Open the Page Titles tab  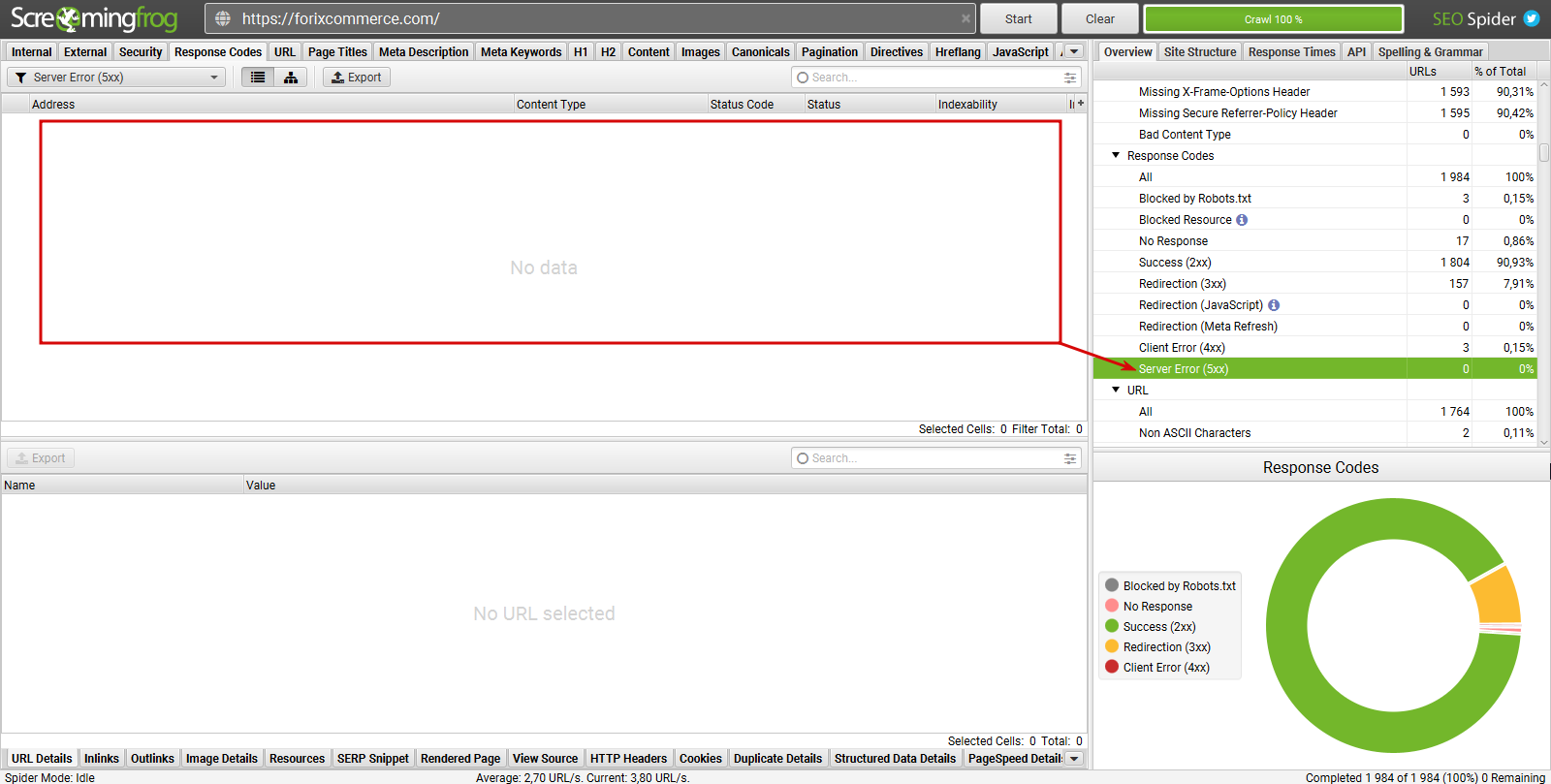pos(337,52)
